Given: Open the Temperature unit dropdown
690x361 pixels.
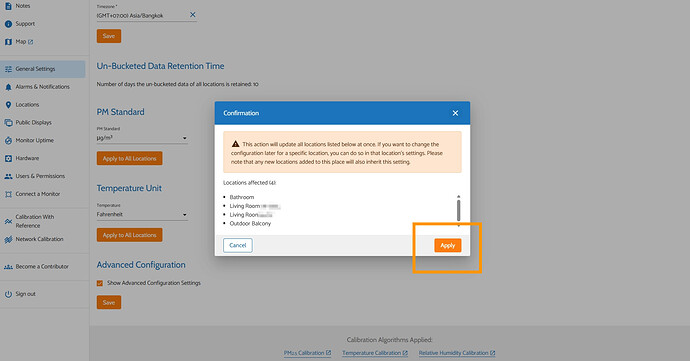Looking at the screenshot, I should (x=142, y=215).
